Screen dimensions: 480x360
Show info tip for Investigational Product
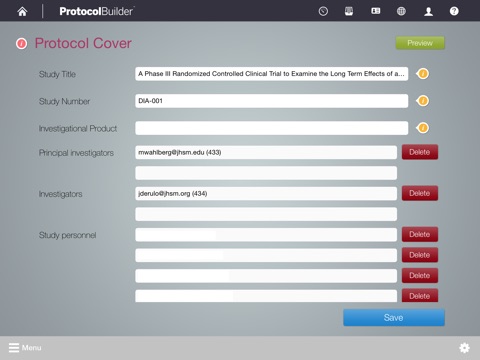click(x=423, y=128)
